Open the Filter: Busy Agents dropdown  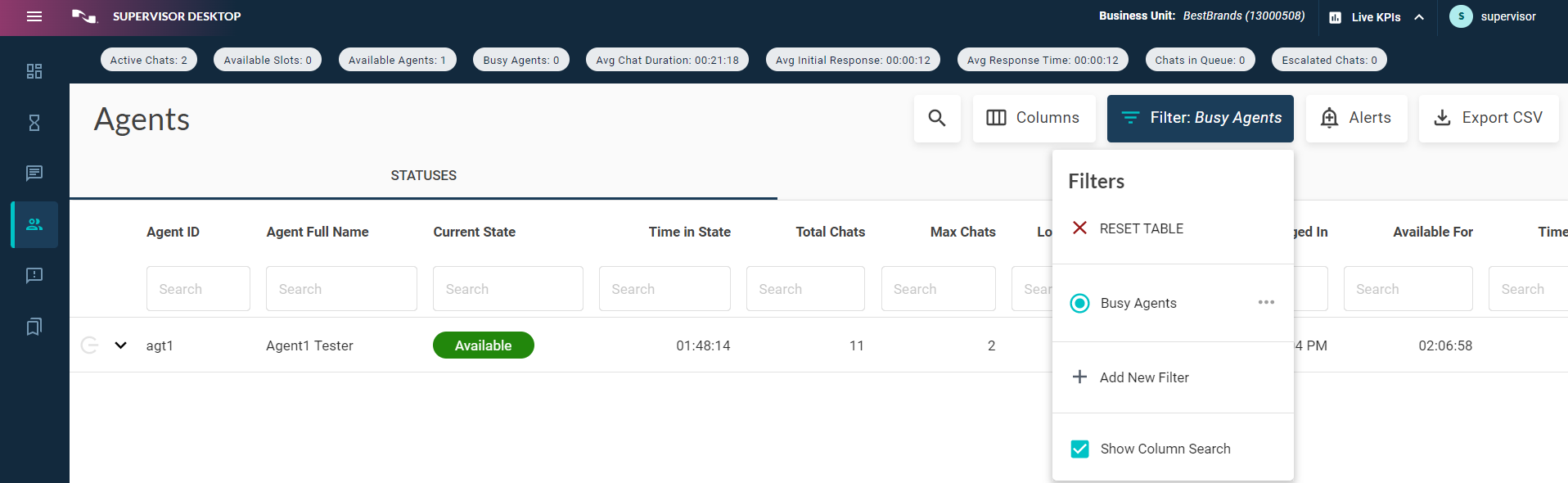(1200, 118)
